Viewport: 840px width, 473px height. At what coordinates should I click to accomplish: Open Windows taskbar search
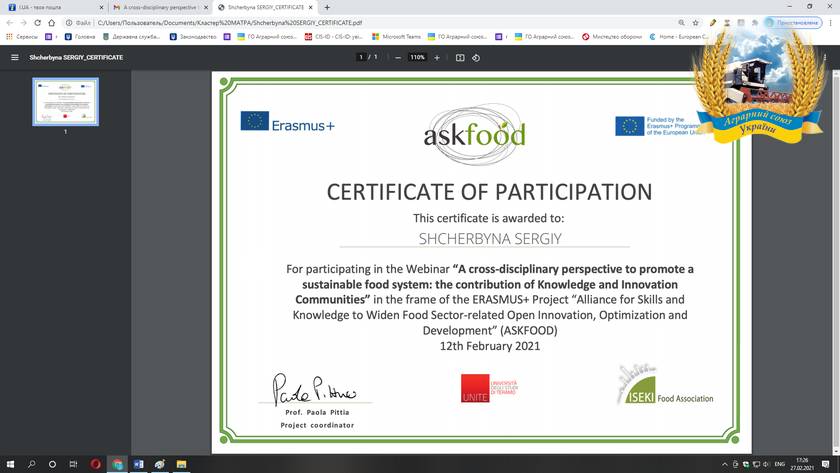[32, 464]
